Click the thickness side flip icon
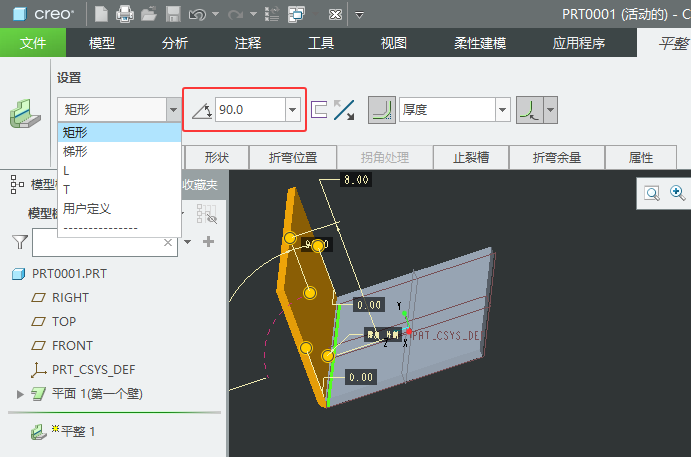This screenshot has width=691, height=457. (319, 110)
